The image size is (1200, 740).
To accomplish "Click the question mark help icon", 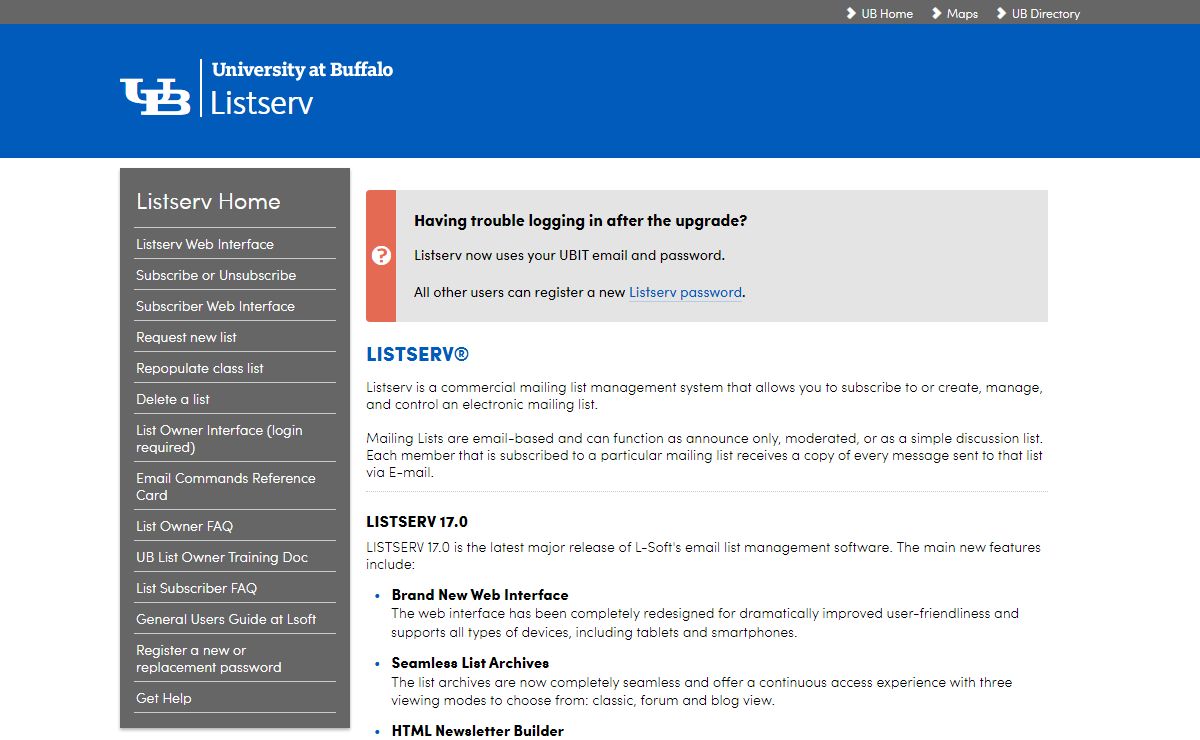I will point(381,256).
